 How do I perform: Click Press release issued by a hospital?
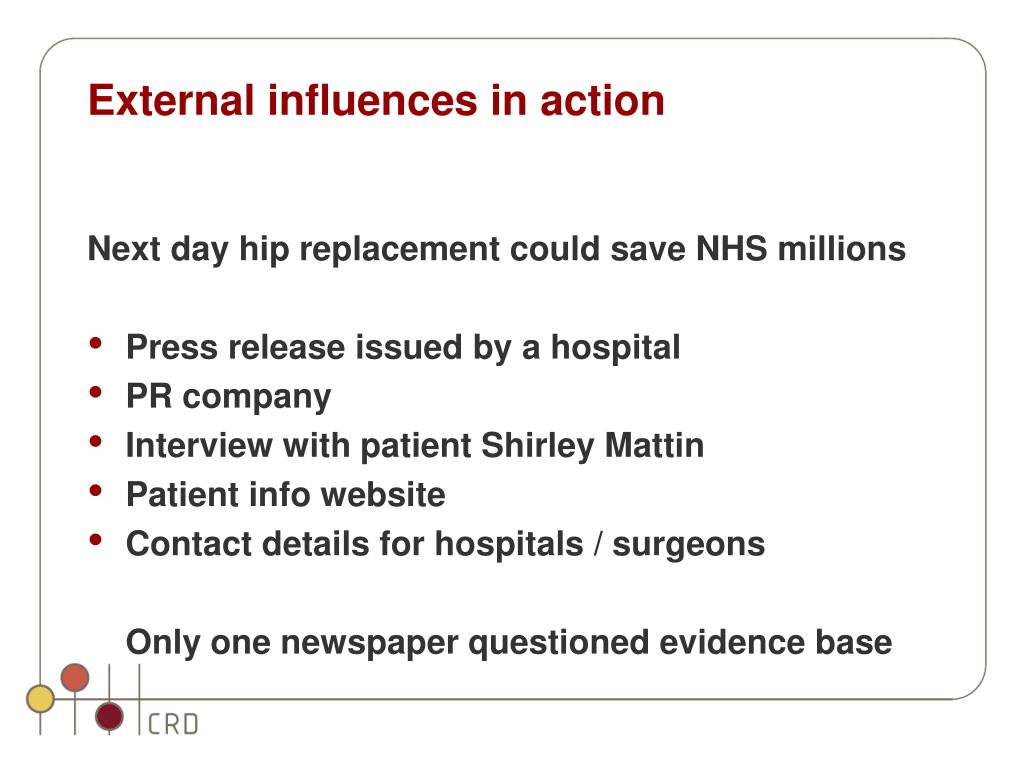[x=403, y=347]
